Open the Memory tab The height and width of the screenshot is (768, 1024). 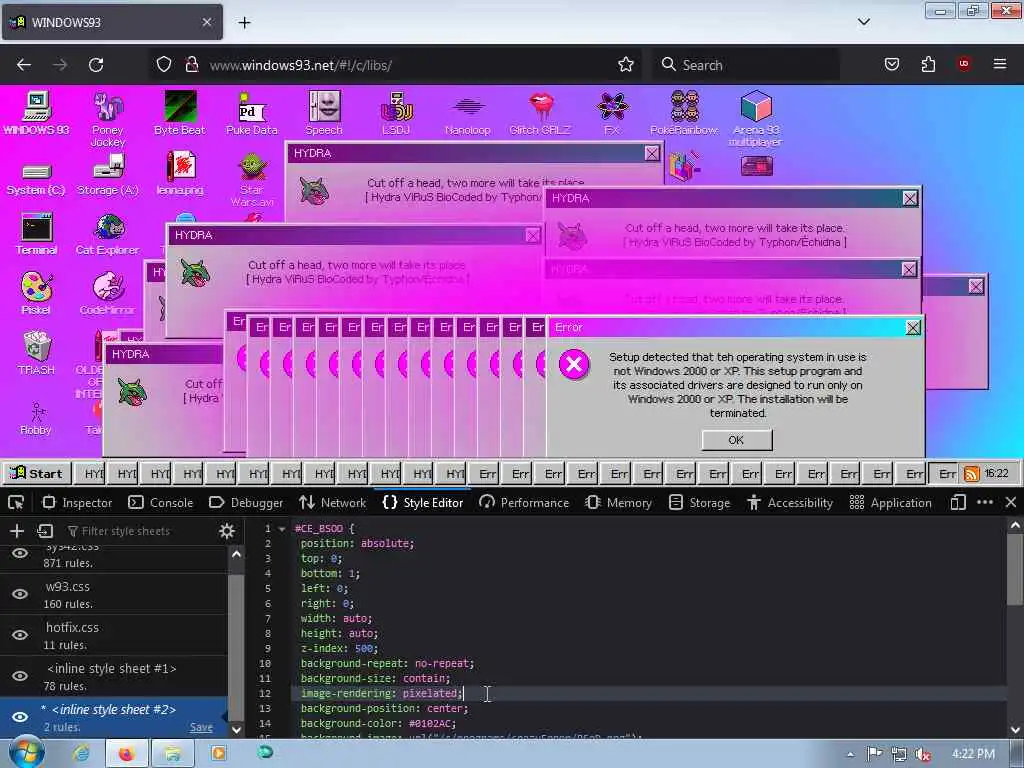point(618,502)
